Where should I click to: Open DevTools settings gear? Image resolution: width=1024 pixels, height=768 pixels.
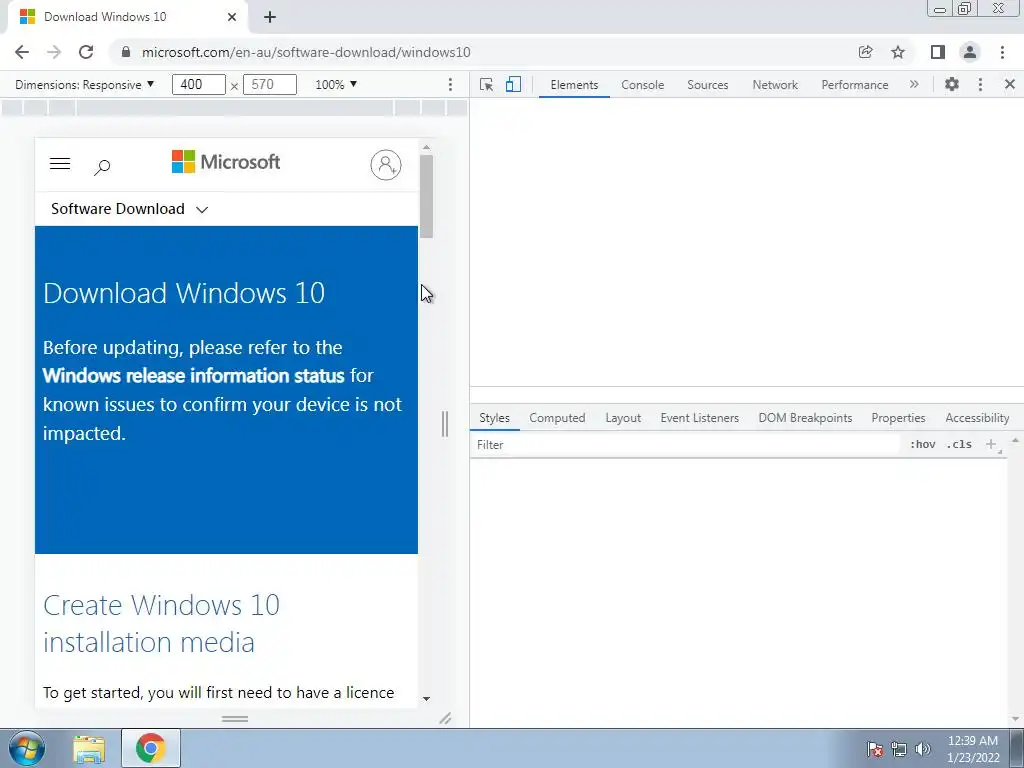[x=952, y=84]
